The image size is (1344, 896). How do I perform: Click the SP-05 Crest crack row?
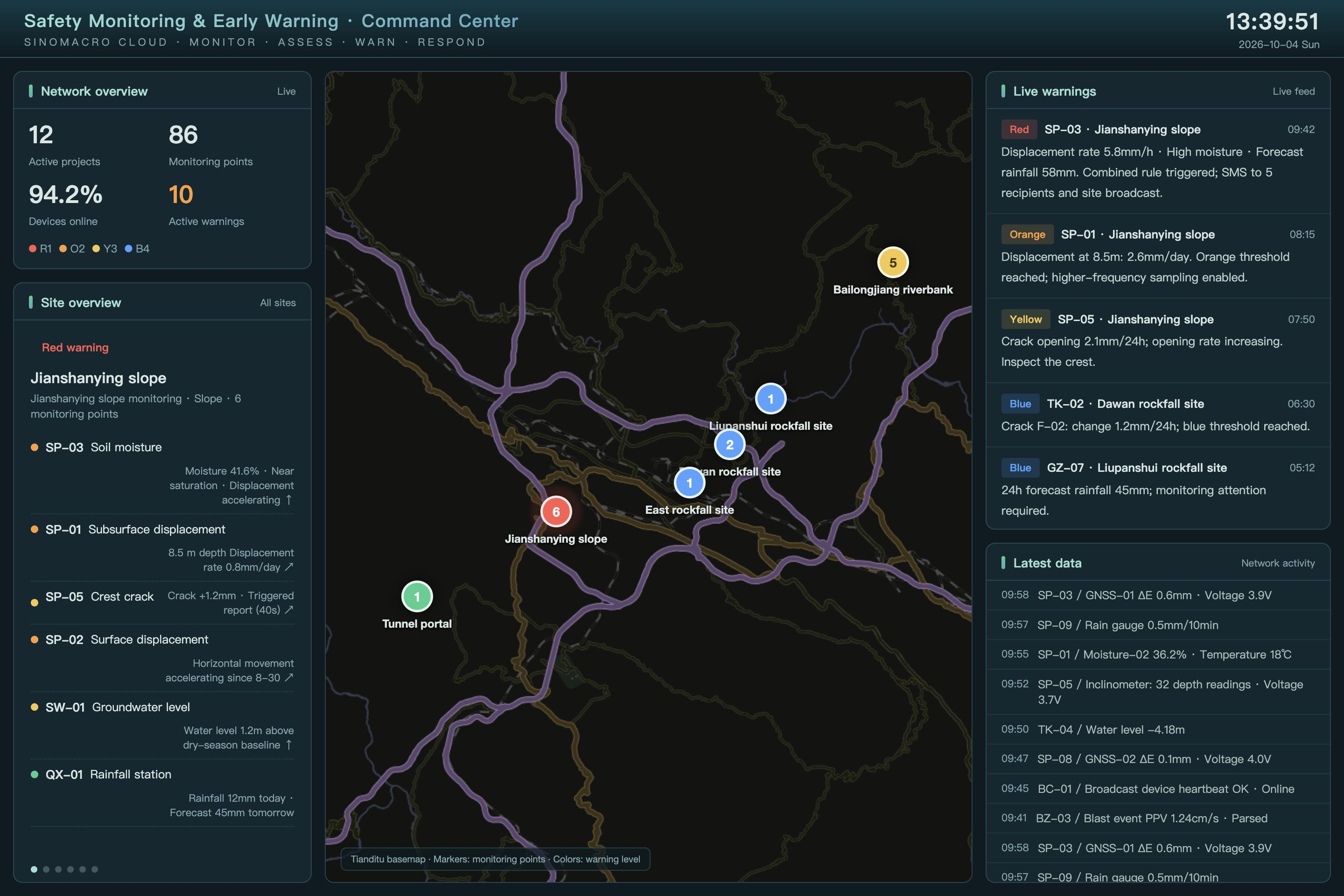click(162, 603)
